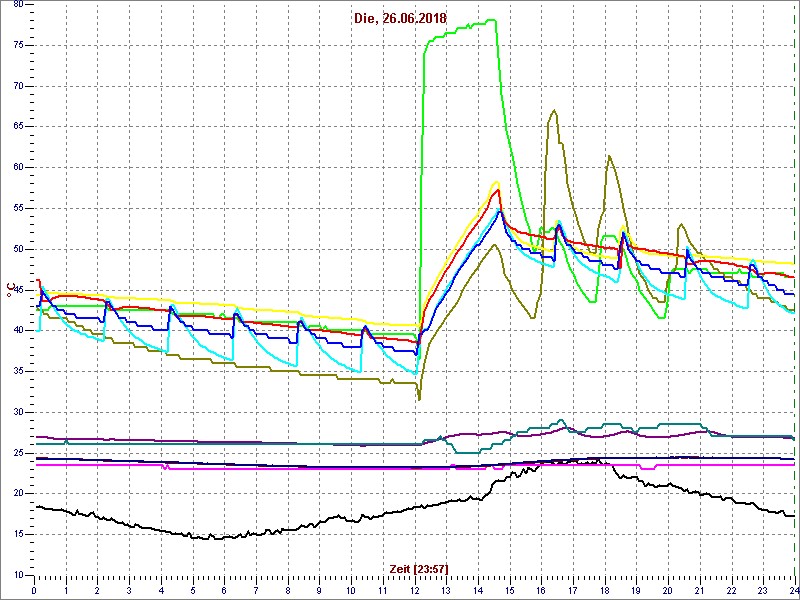
Task: Click hour 18 on the time axis
Action: coord(605,590)
